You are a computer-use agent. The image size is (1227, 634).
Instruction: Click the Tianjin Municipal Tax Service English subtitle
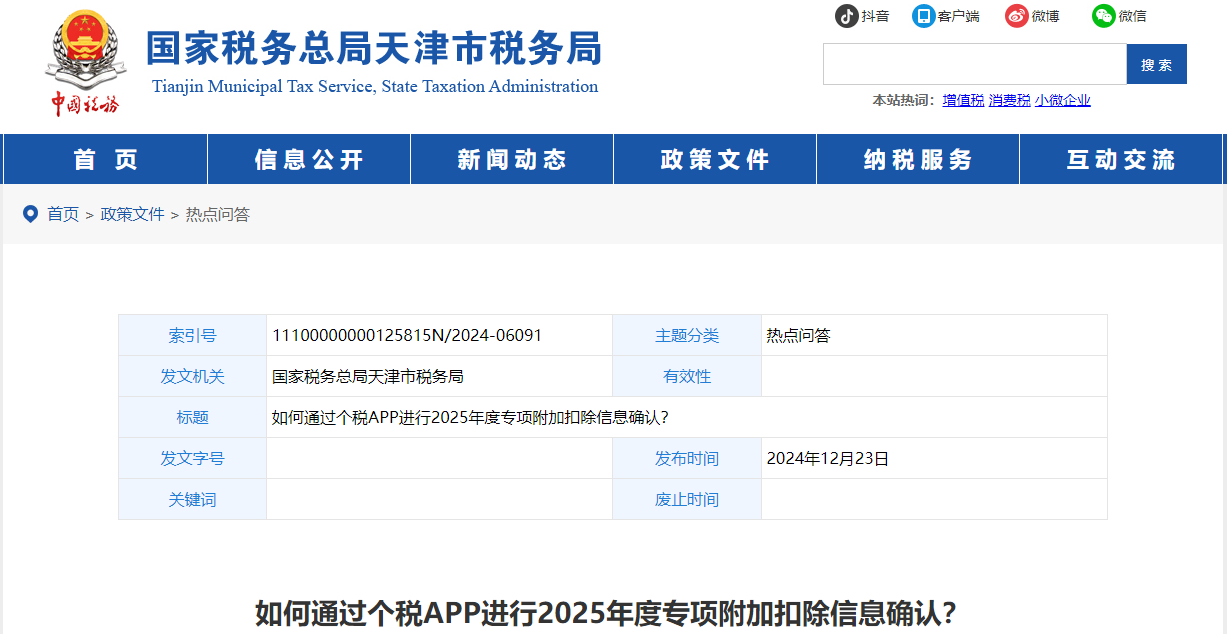(x=375, y=87)
